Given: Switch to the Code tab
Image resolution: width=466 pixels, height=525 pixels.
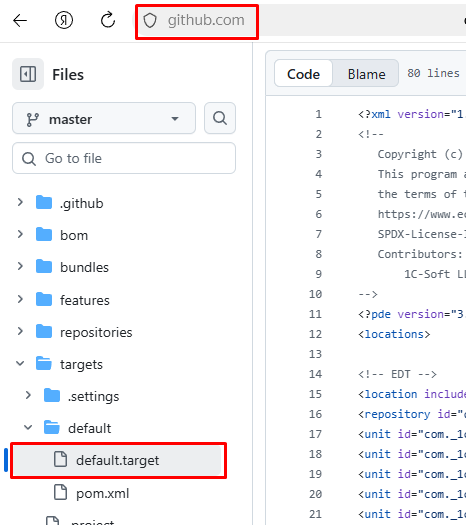Looking at the screenshot, I should click(303, 74).
